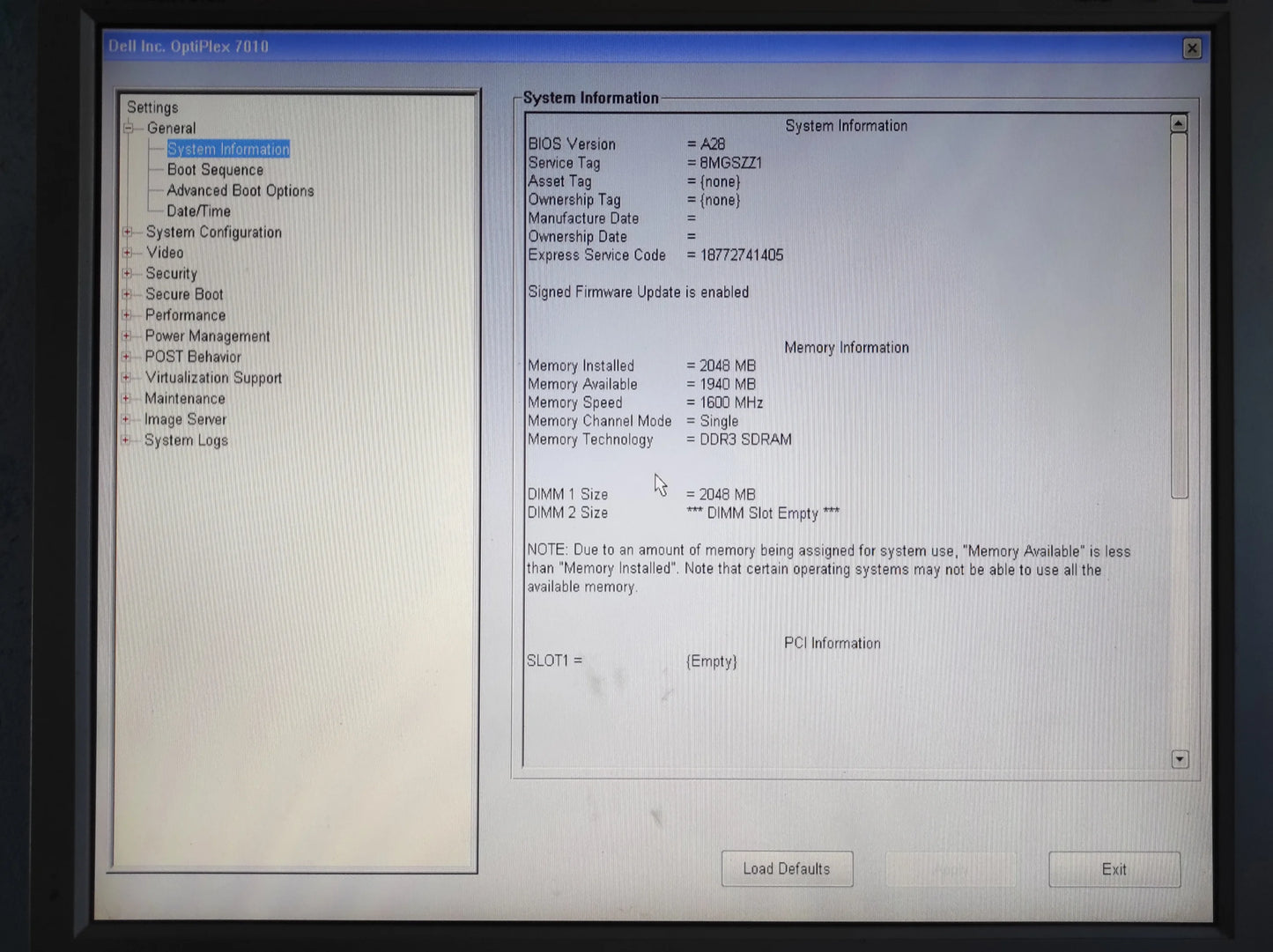
Task: Expand the System Configuration node
Action: coord(128,232)
